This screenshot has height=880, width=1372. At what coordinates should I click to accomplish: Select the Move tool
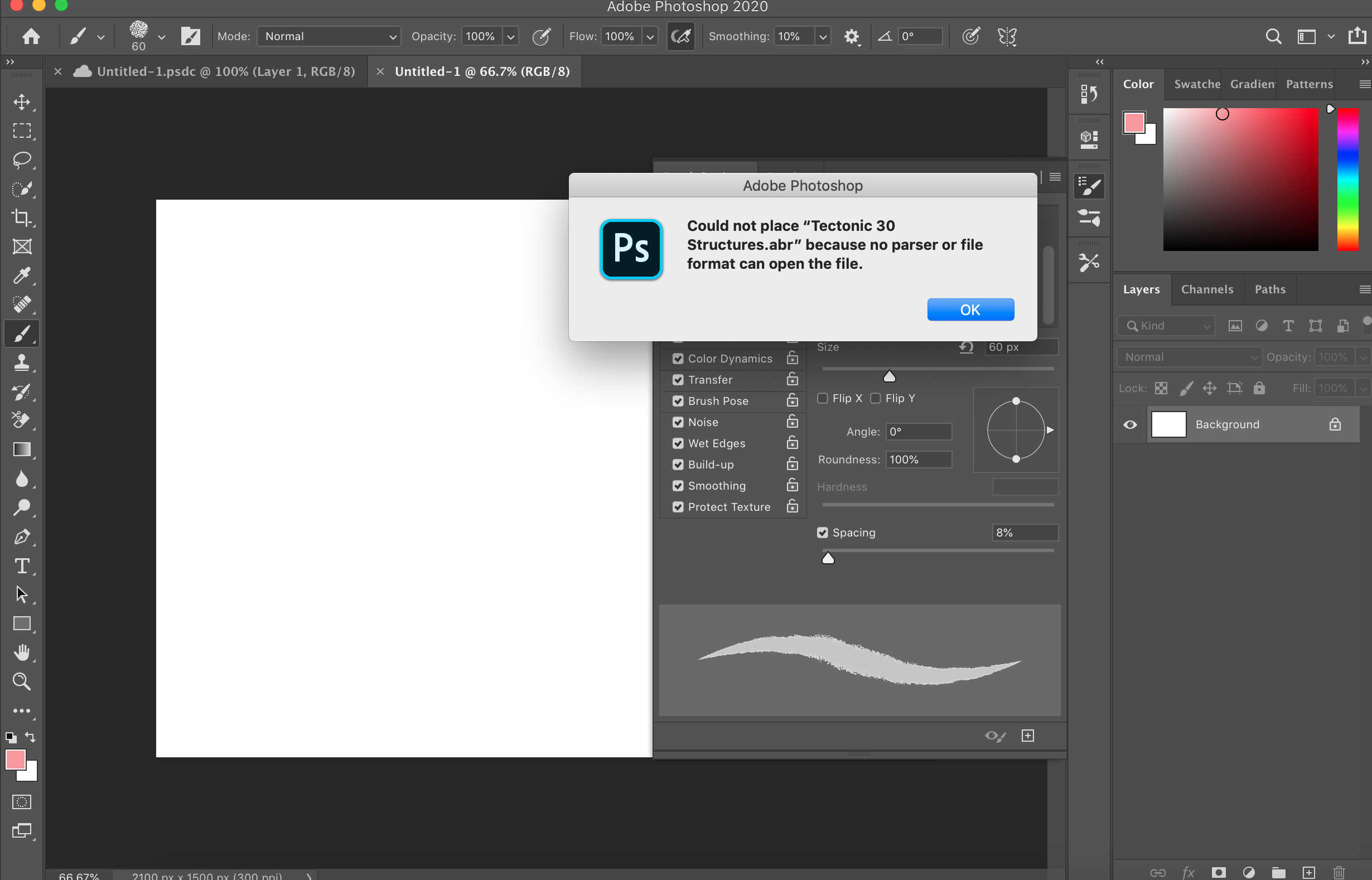click(22, 103)
